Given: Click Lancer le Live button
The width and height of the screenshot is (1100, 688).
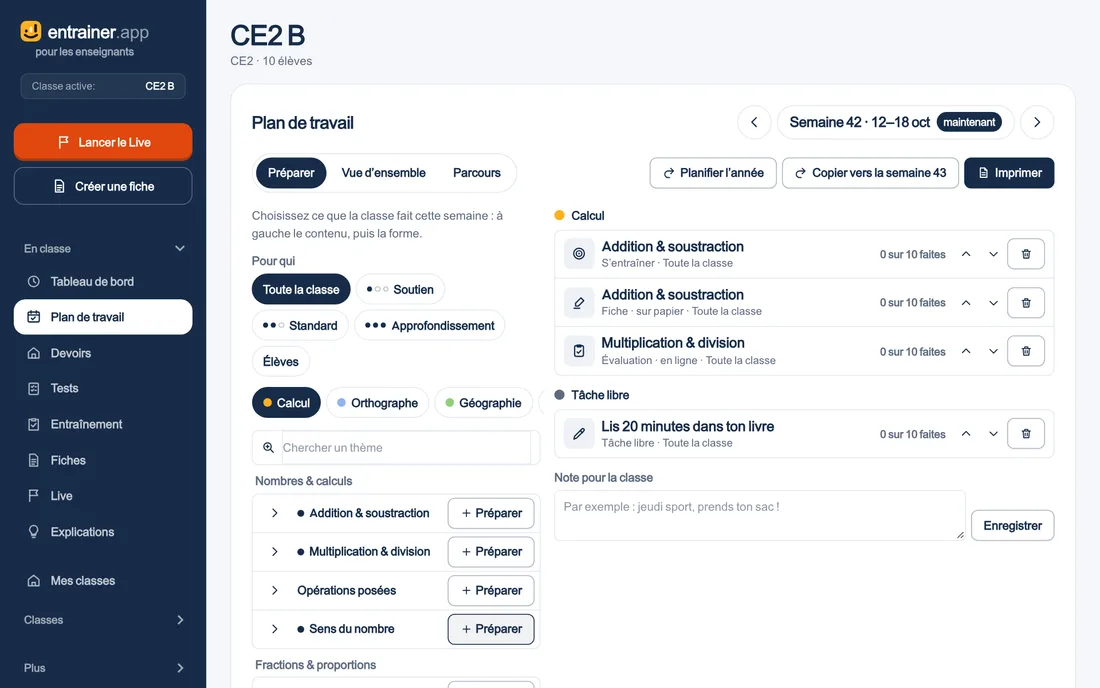Looking at the screenshot, I should point(103,142).
